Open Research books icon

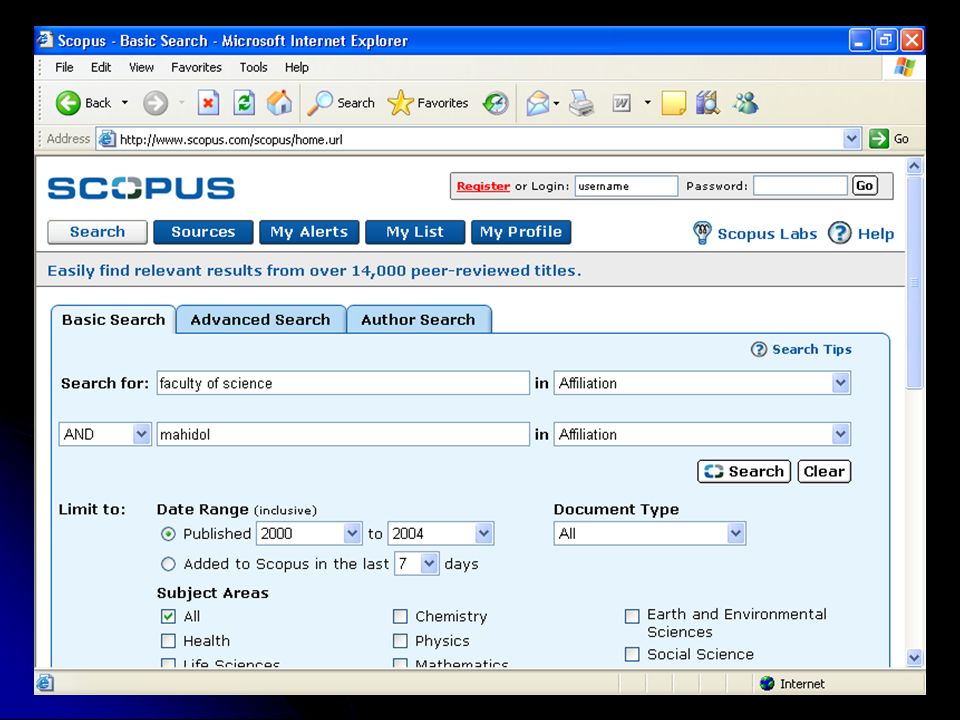point(708,103)
